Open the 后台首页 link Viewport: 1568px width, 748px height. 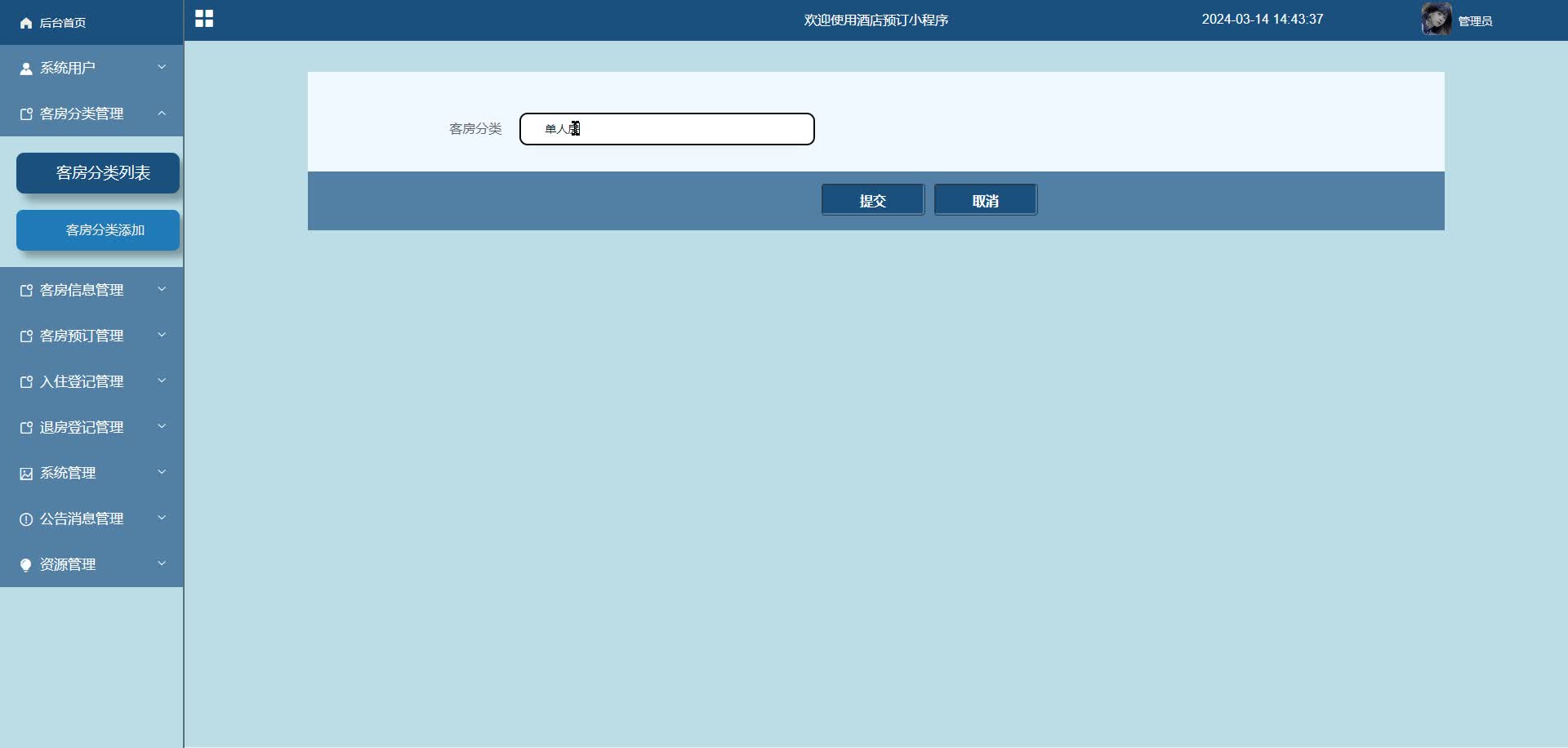click(x=63, y=23)
